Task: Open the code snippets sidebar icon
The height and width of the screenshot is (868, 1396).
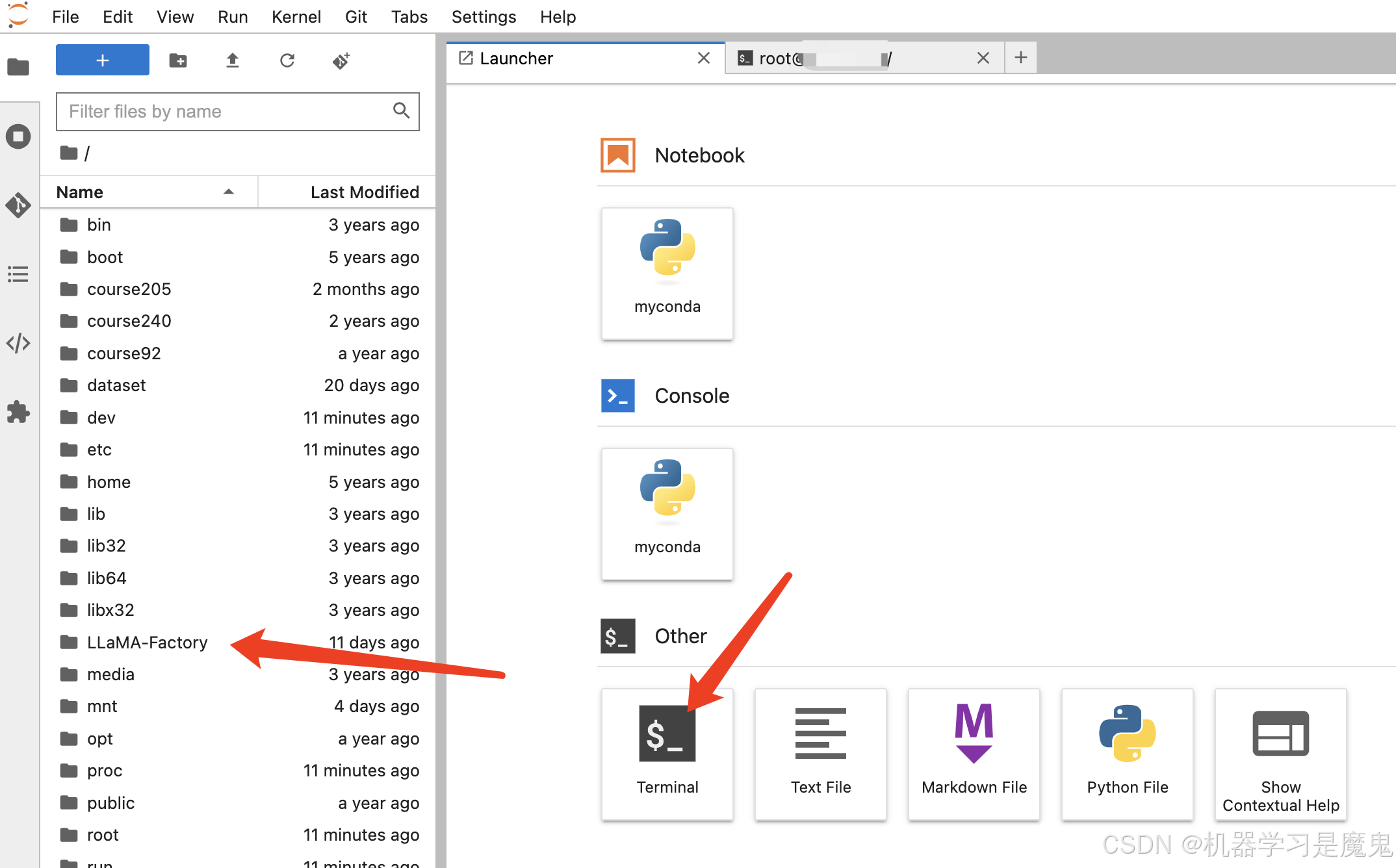Action: (x=18, y=342)
